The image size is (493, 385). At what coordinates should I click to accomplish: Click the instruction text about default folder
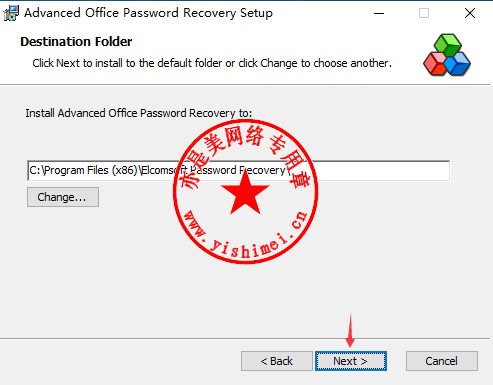[212, 63]
